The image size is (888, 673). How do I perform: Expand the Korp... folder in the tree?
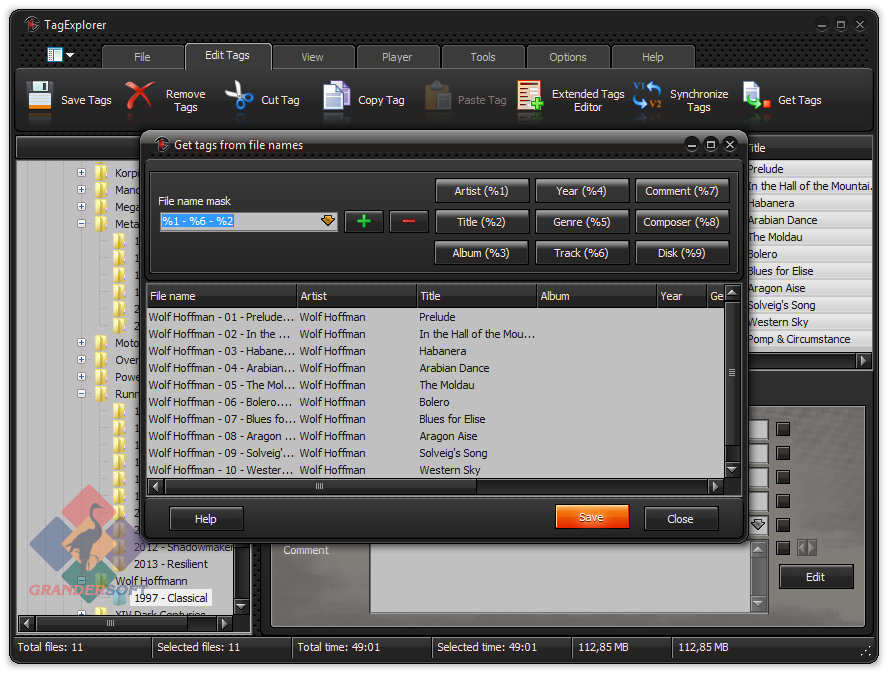pyautogui.click(x=81, y=173)
